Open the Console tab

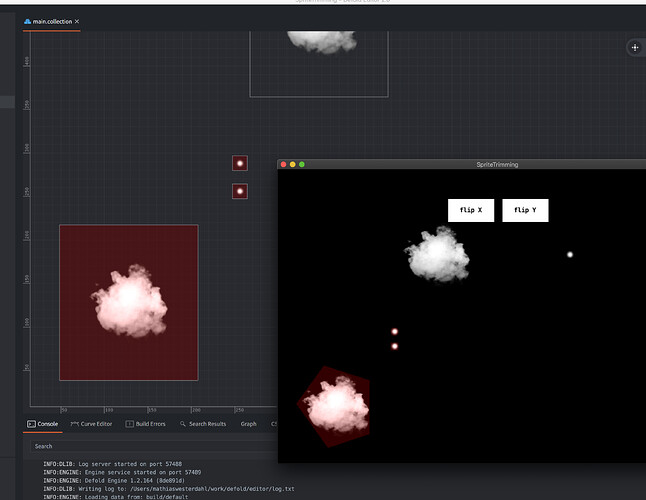pos(43,424)
